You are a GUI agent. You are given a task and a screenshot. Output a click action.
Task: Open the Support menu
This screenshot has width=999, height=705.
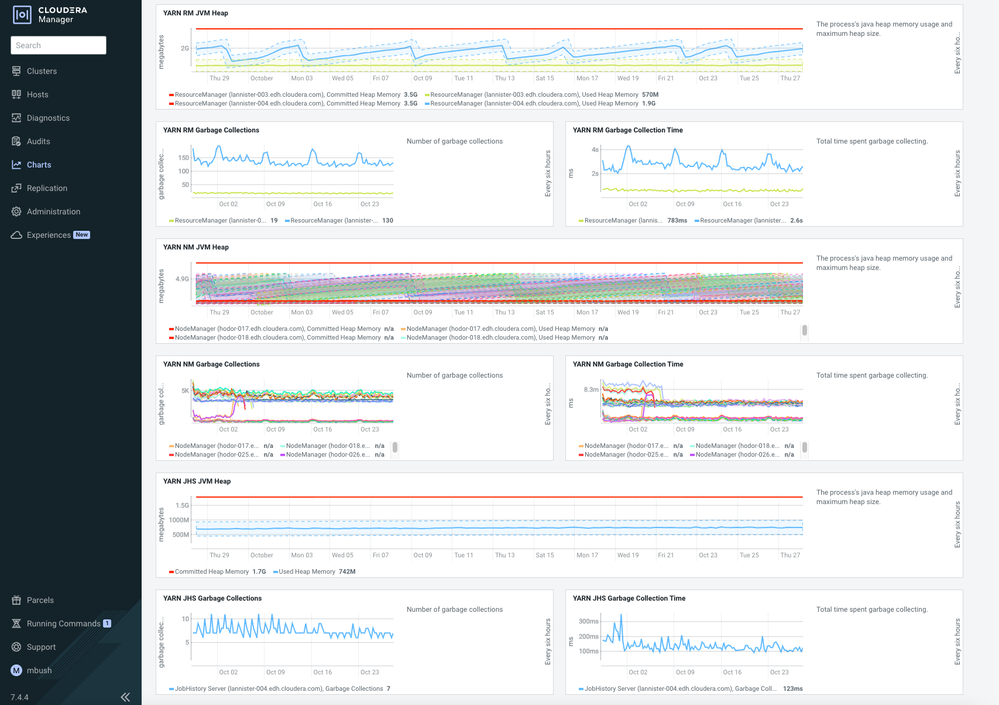(x=41, y=647)
